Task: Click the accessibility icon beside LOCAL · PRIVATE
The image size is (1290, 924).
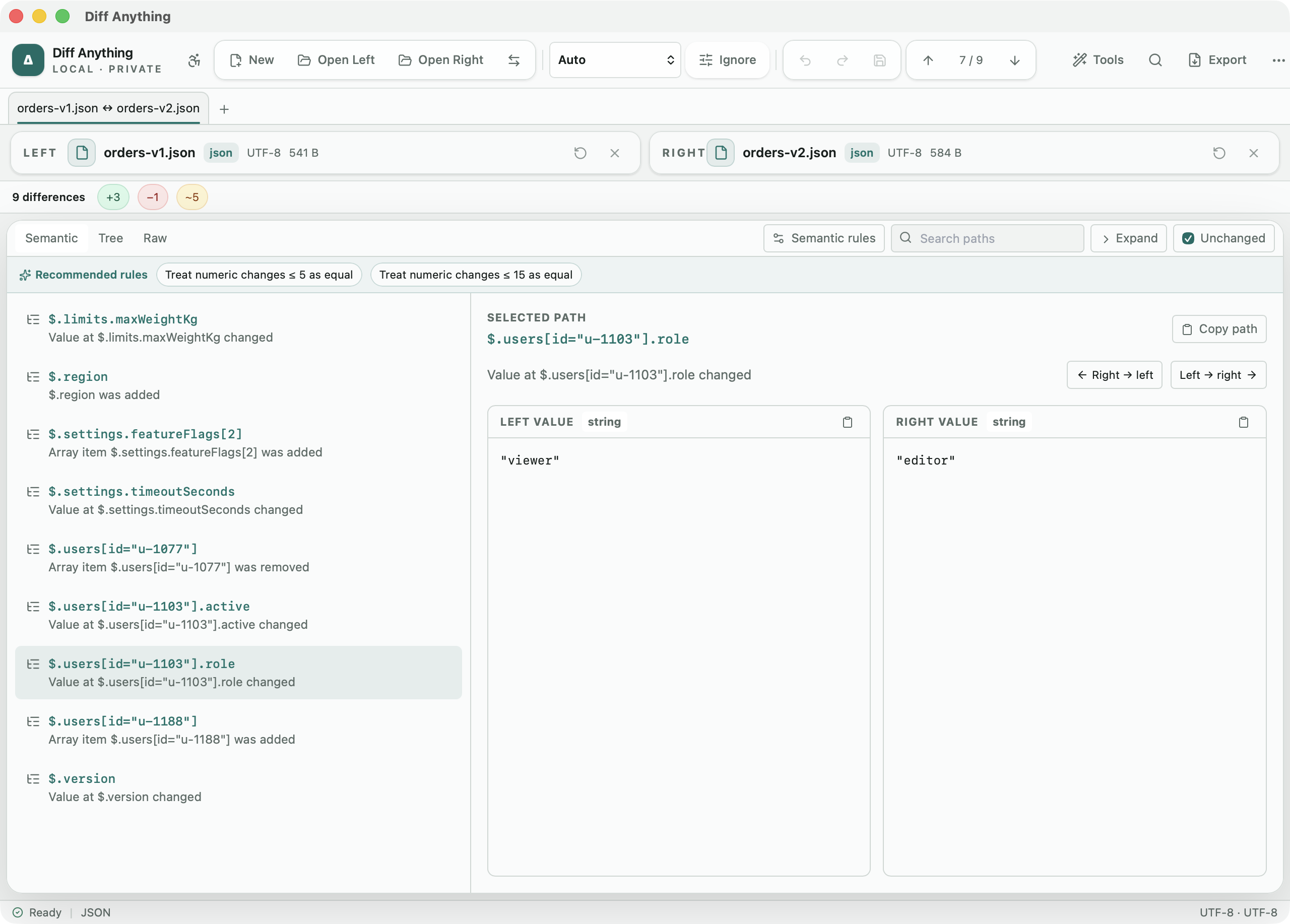Action: [194, 60]
